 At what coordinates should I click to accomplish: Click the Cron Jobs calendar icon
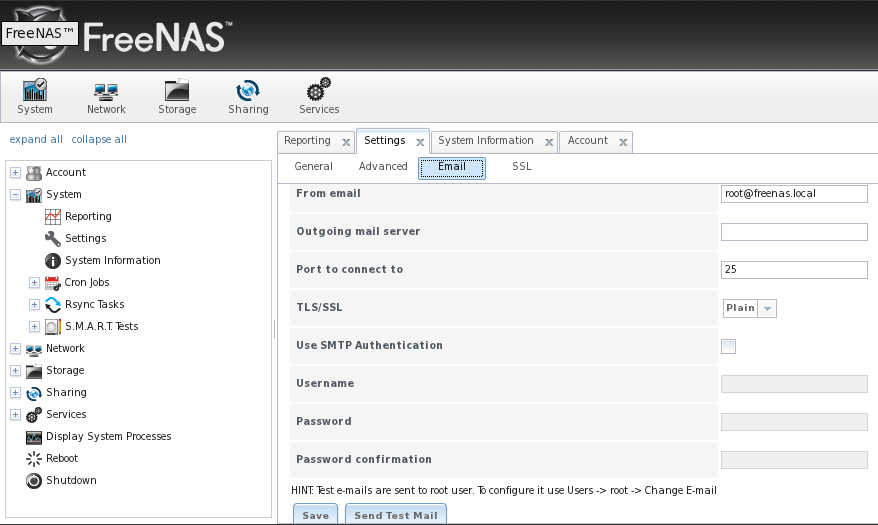click(53, 283)
